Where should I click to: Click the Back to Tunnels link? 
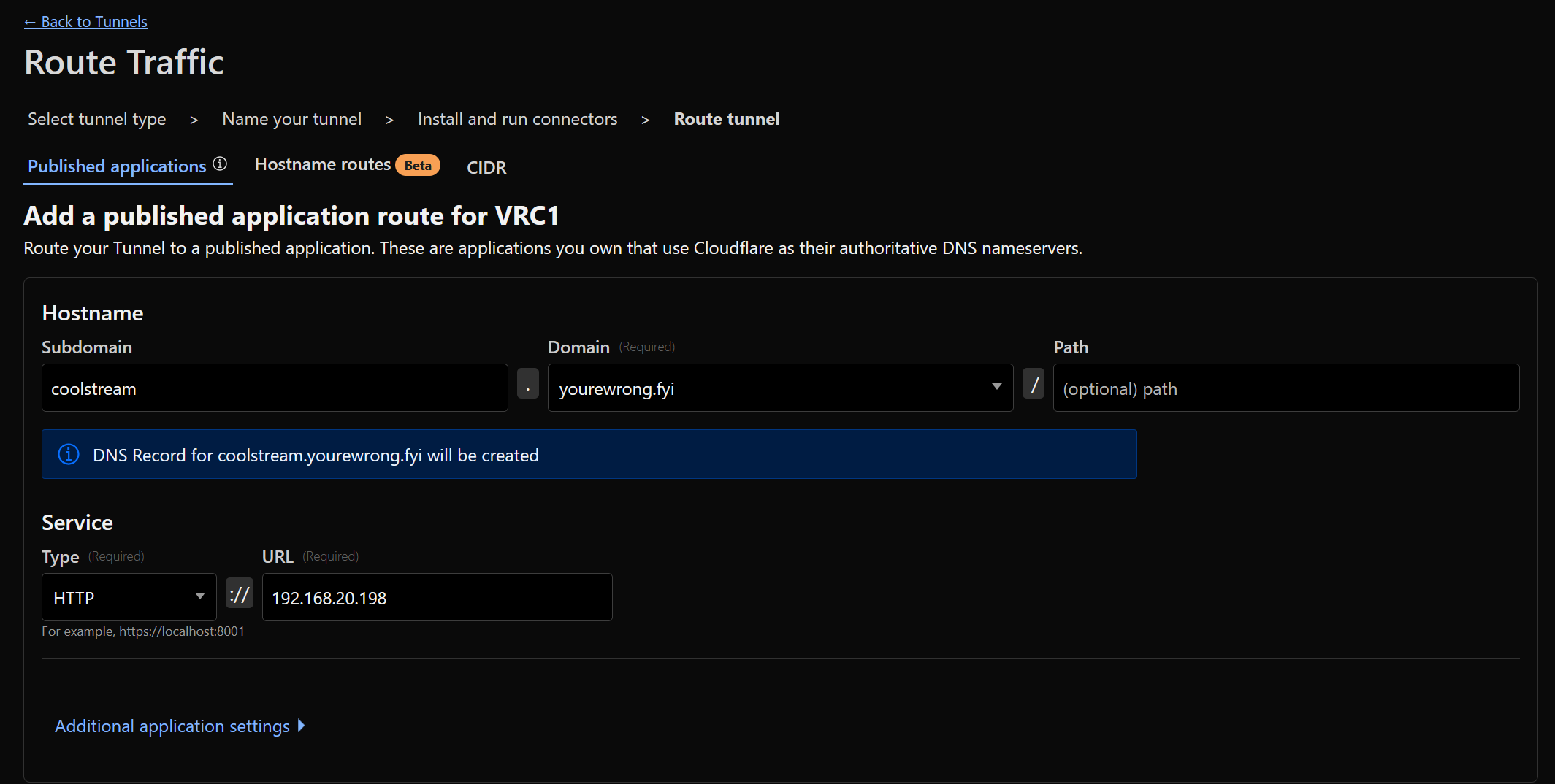[x=85, y=22]
